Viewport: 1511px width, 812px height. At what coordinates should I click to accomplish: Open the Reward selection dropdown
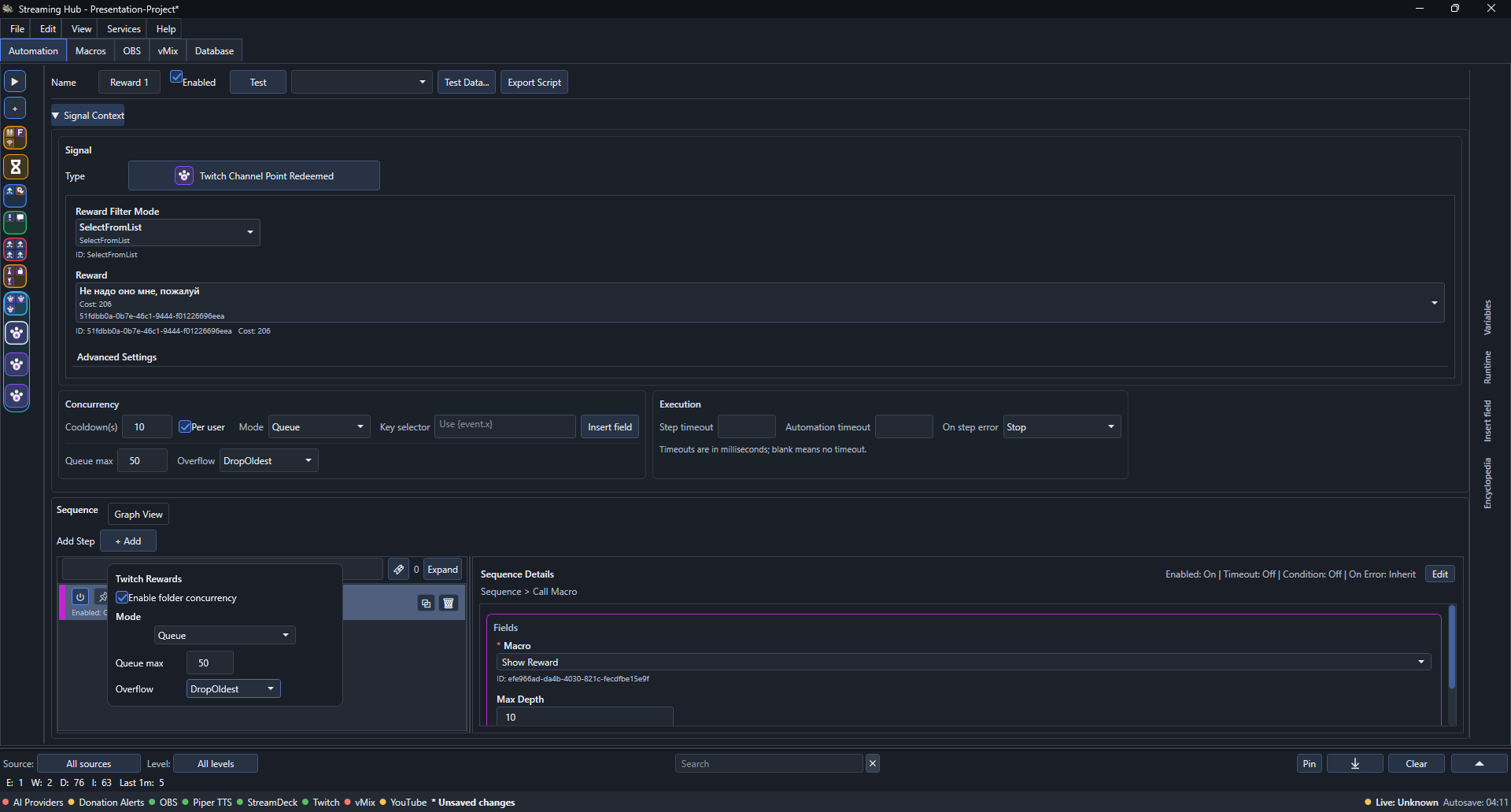(759, 303)
